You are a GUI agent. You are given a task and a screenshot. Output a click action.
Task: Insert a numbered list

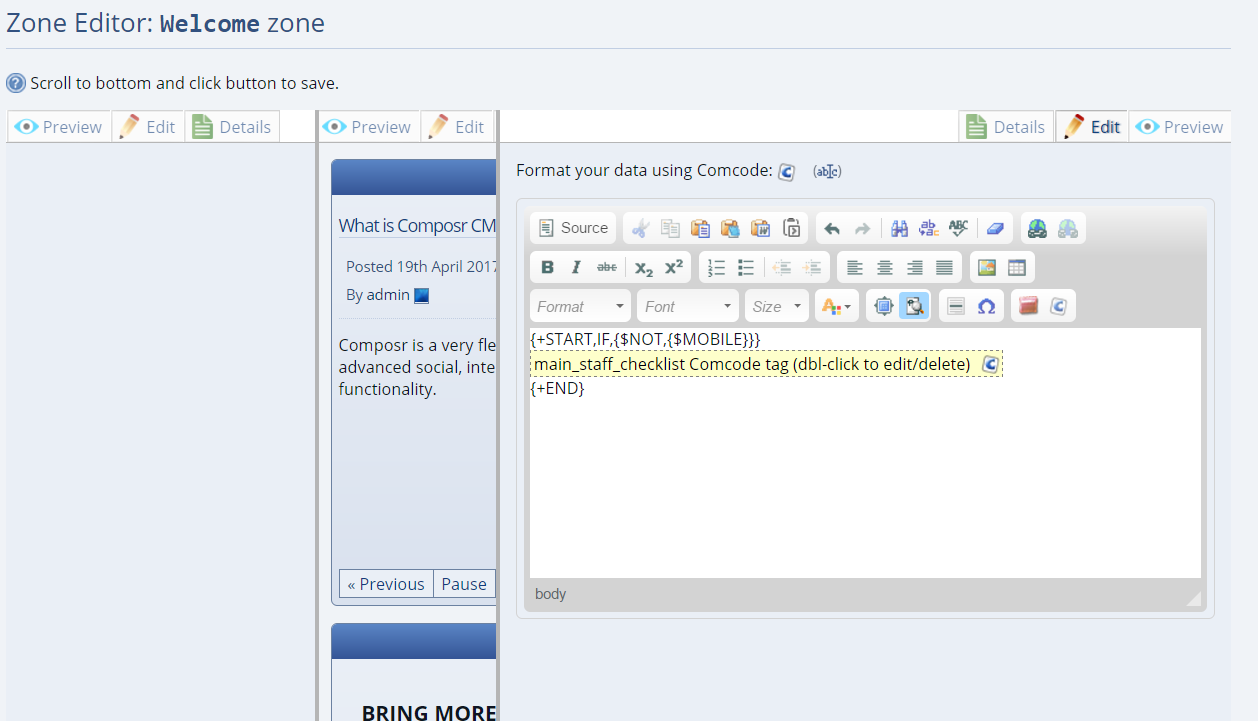pyautogui.click(x=716, y=267)
